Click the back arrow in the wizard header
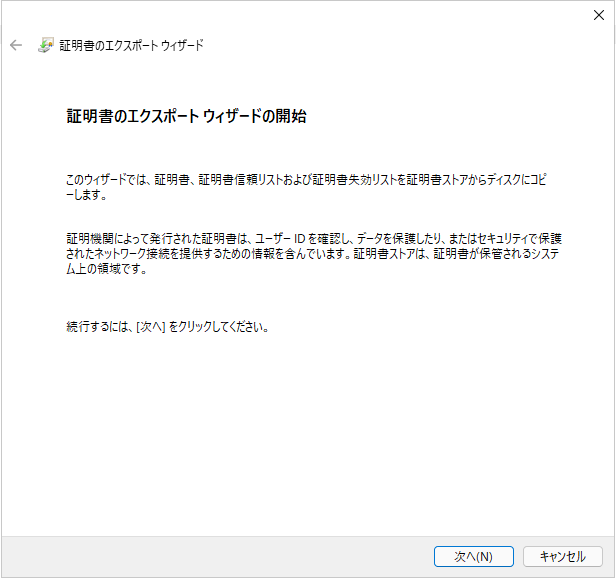616x580 pixels. [16, 45]
